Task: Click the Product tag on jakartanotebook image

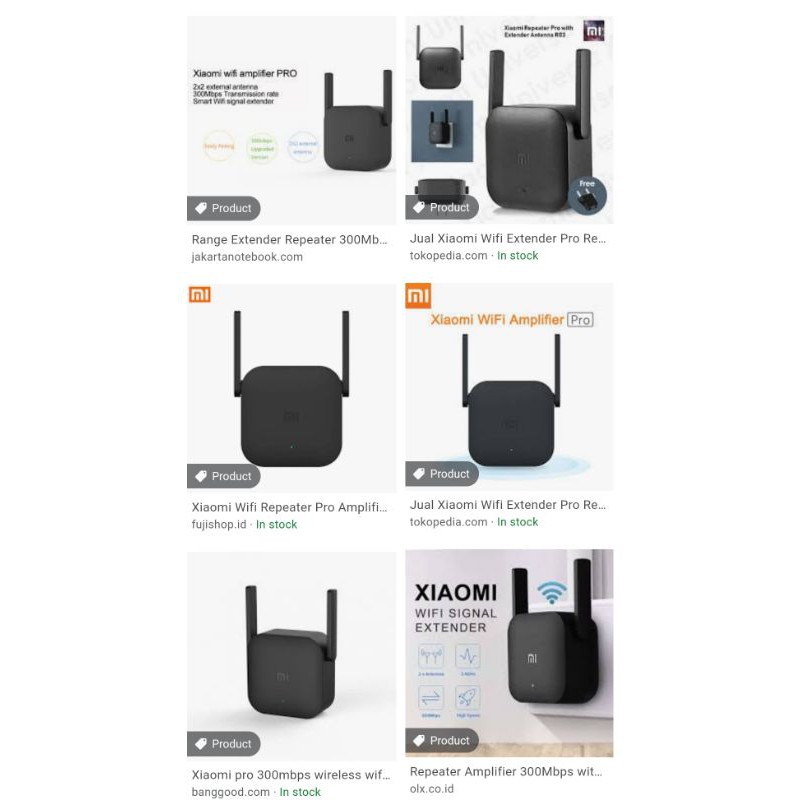Action: click(223, 208)
